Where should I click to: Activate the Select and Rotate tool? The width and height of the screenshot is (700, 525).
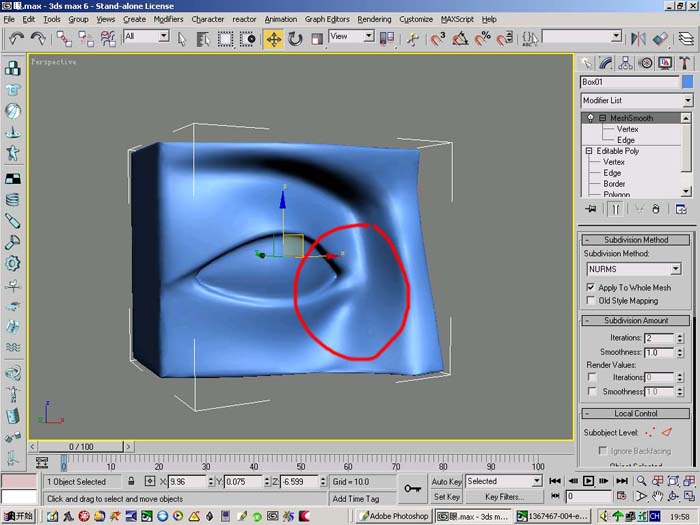point(295,39)
